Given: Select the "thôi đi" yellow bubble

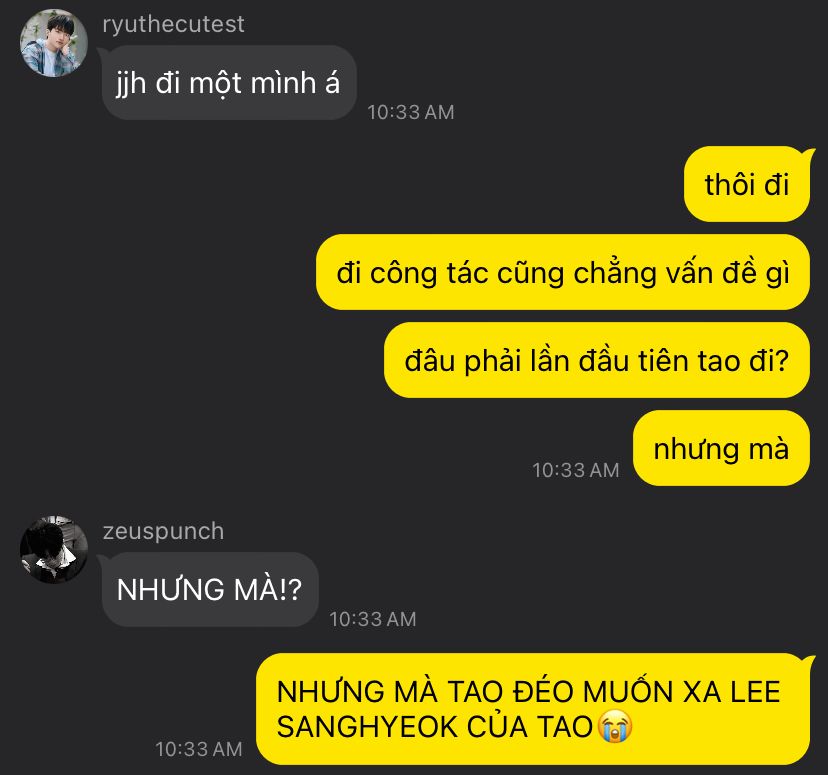Looking at the screenshot, I should click(747, 184).
